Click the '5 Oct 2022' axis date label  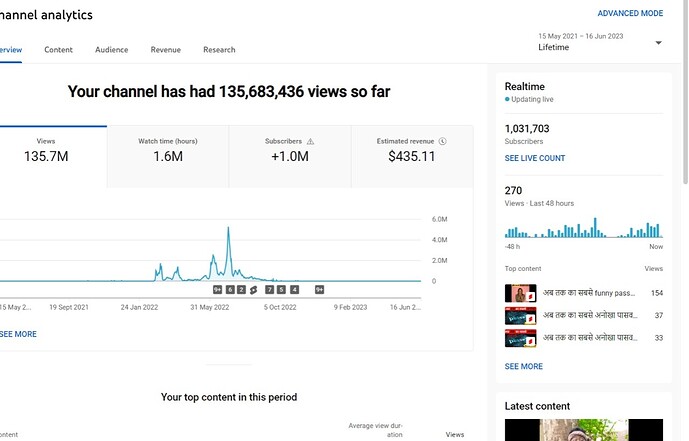(x=280, y=307)
